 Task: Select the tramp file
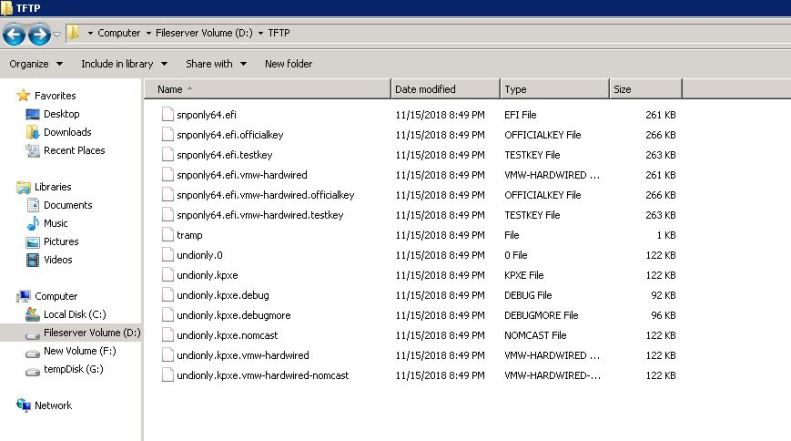pyautogui.click(x=188, y=235)
